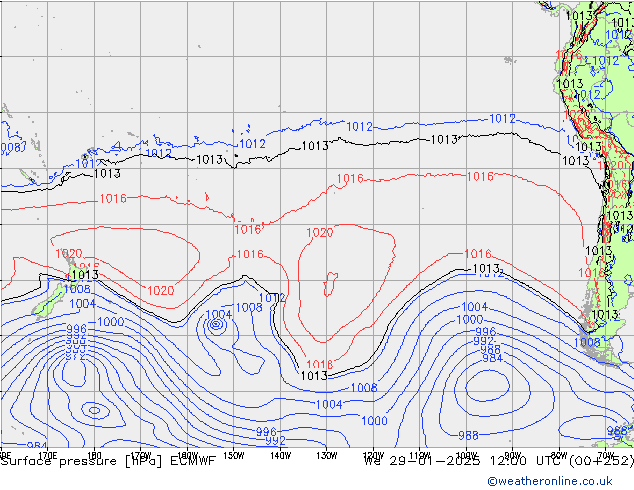Screen dimensions: 634x490
Task: Click the 1008 label below the black isobar
Action: (364, 388)
